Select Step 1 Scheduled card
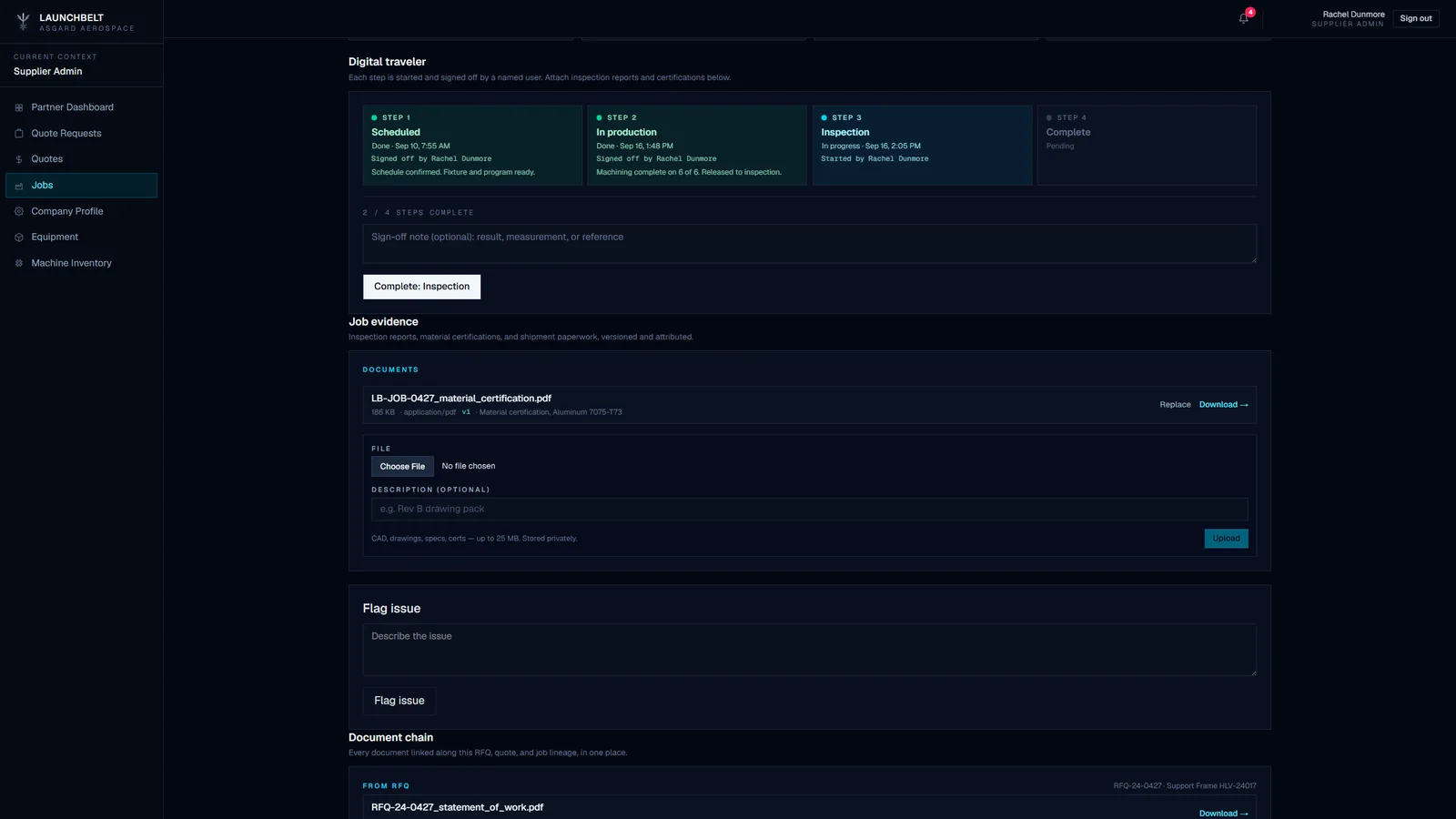The height and width of the screenshot is (819, 1456). (472, 146)
